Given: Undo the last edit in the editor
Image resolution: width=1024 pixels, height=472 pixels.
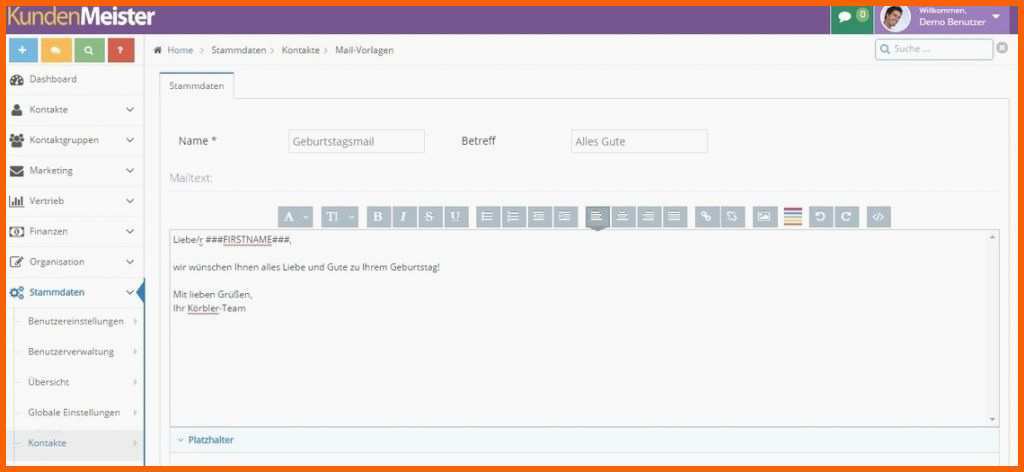Looking at the screenshot, I should [820, 217].
